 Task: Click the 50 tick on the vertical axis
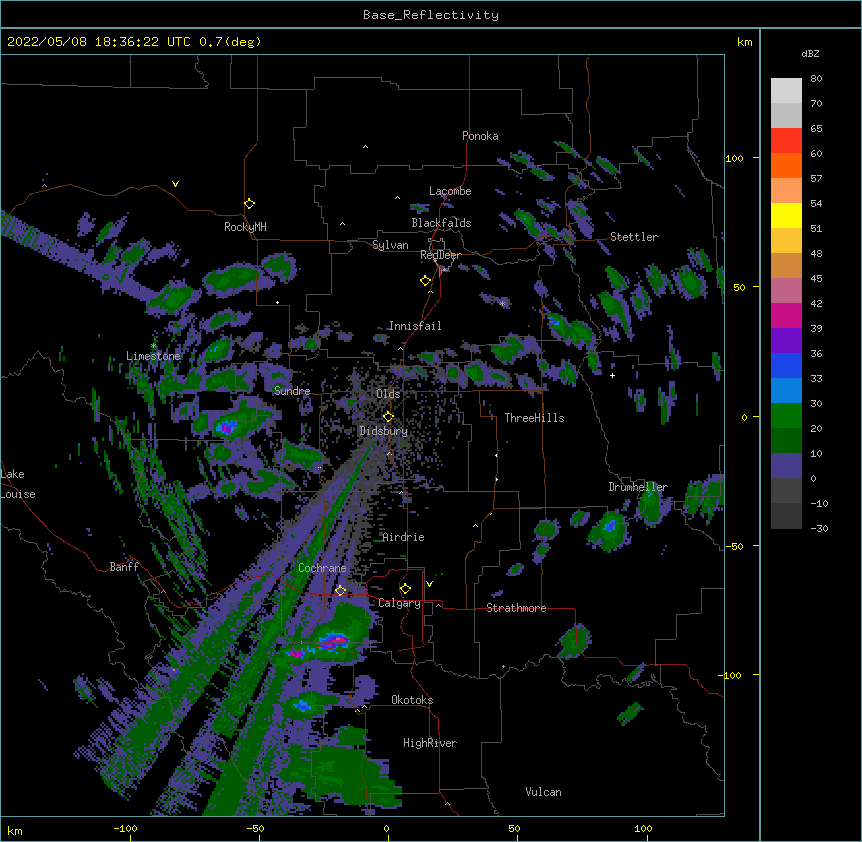(739, 287)
